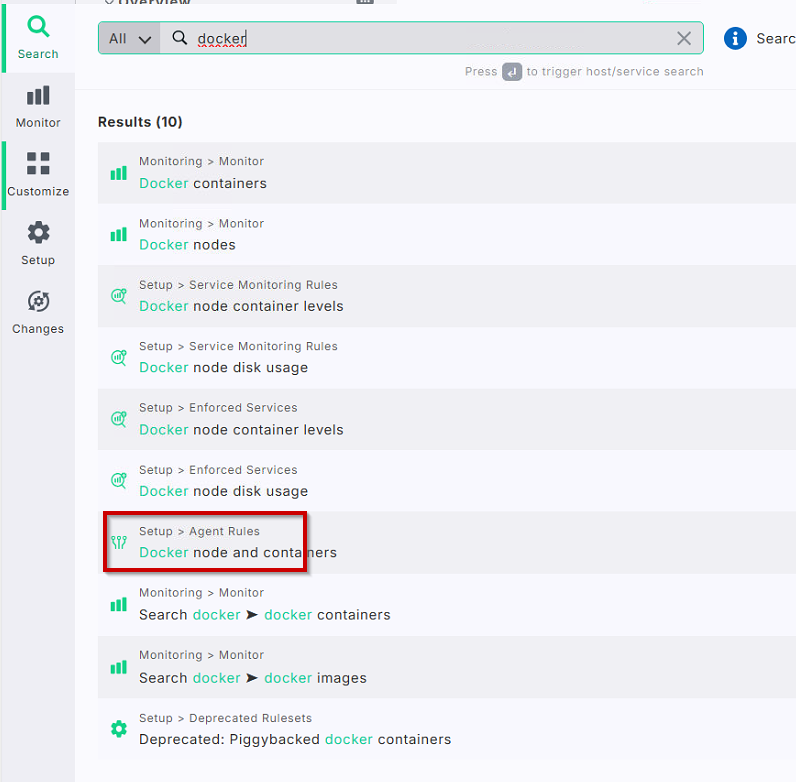Open Service Monitoring Rules Docker node disk usage

click(223, 368)
